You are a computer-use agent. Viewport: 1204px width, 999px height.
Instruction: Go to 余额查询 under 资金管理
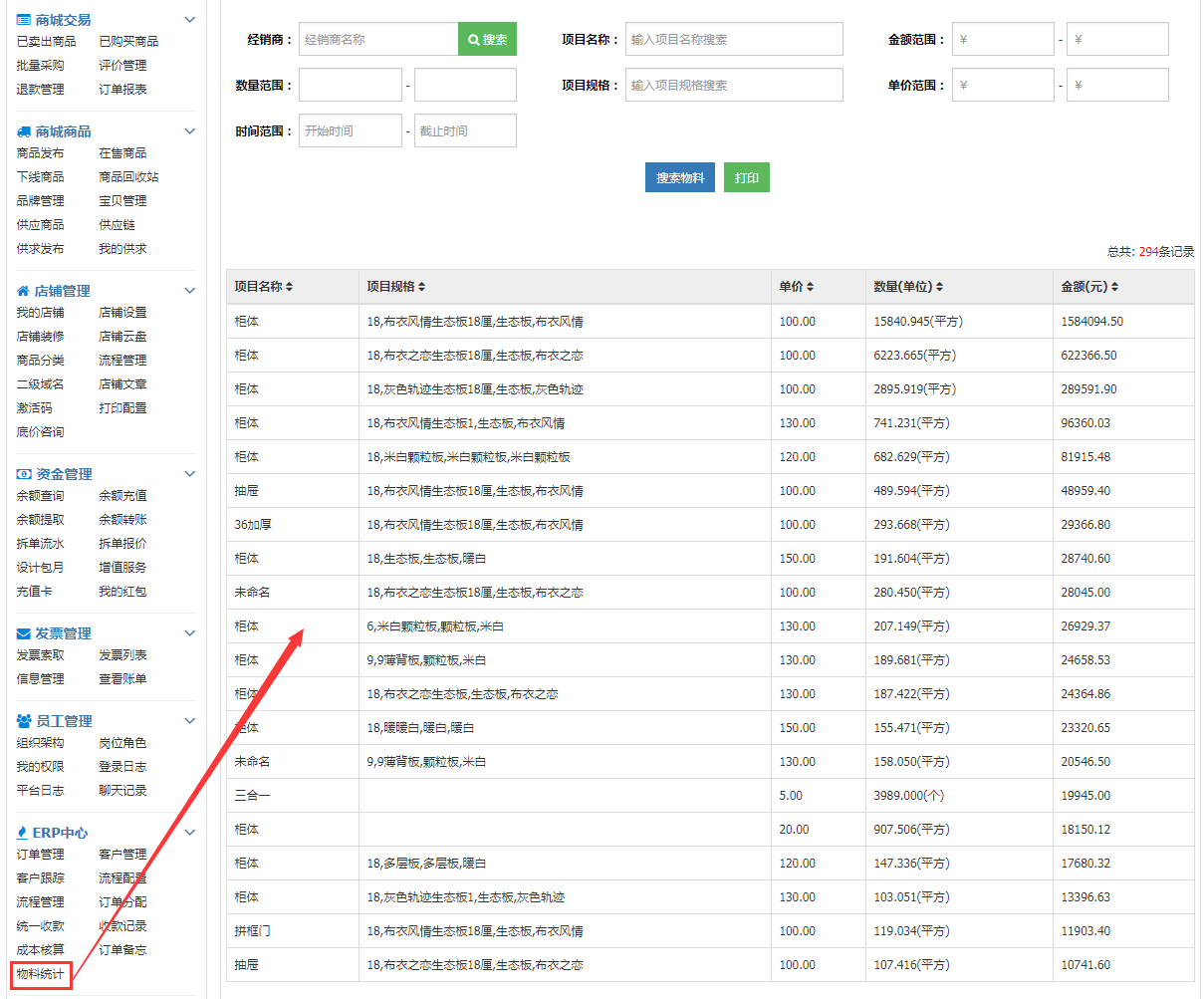tap(41, 495)
